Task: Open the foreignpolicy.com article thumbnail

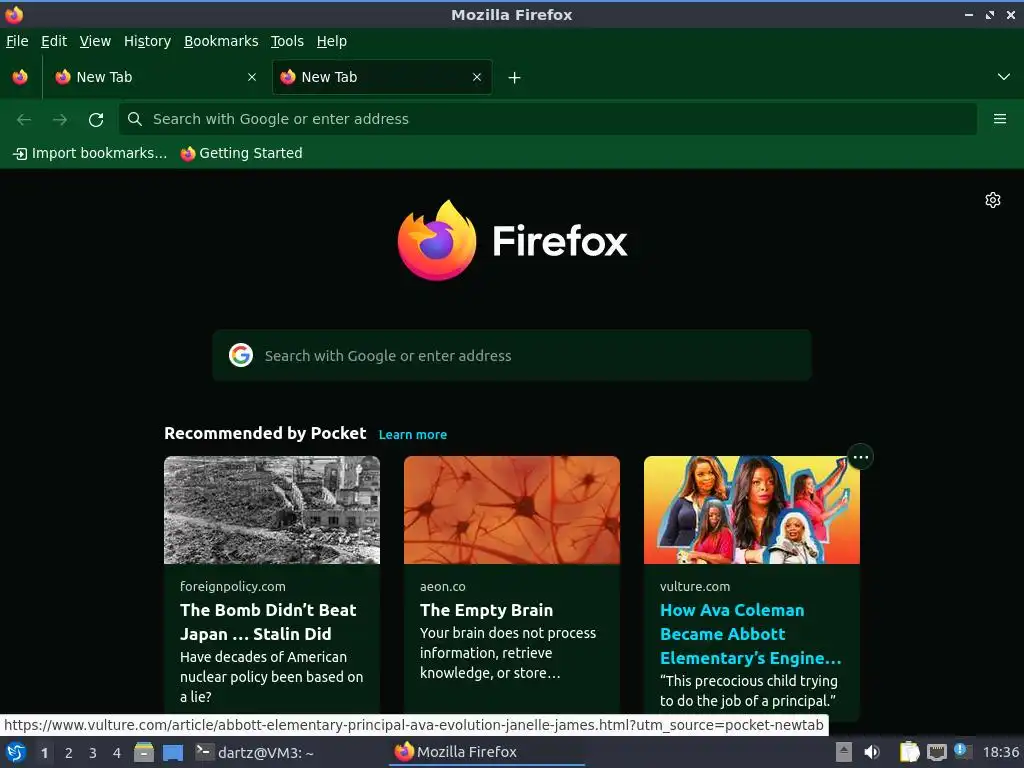Action: (x=272, y=510)
